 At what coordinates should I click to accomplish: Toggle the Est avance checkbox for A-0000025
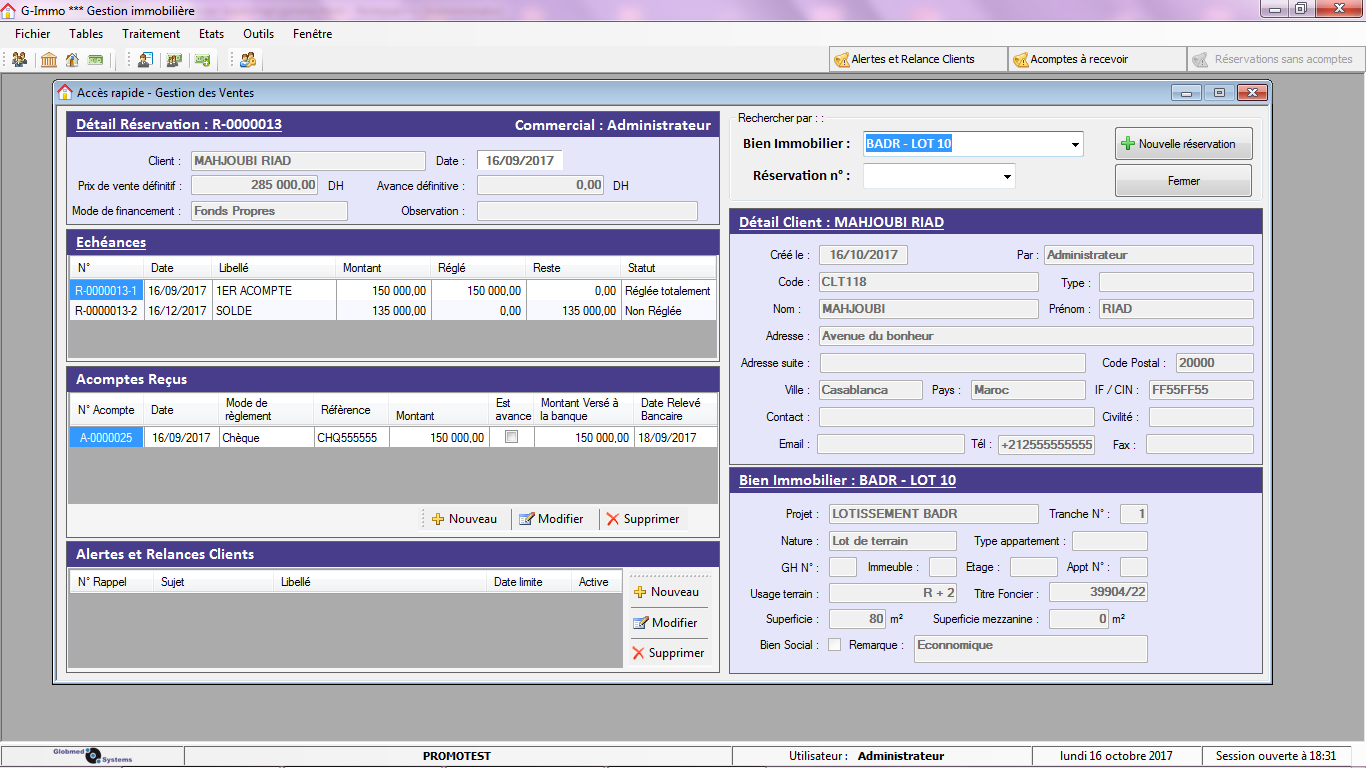point(512,437)
